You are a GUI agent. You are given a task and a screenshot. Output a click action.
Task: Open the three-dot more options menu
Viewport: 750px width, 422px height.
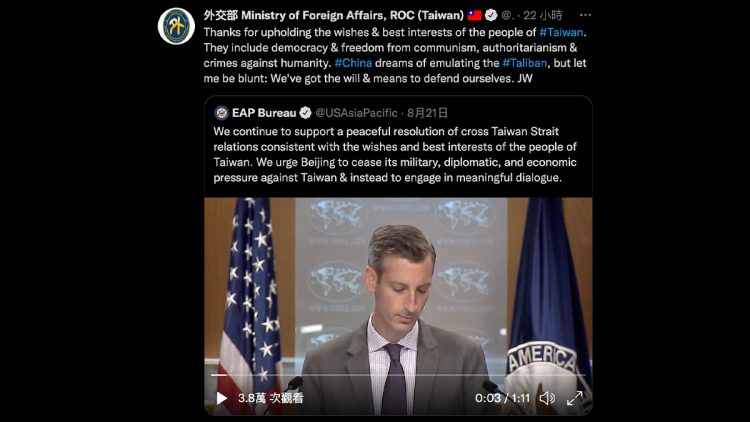pyautogui.click(x=585, y=15)
